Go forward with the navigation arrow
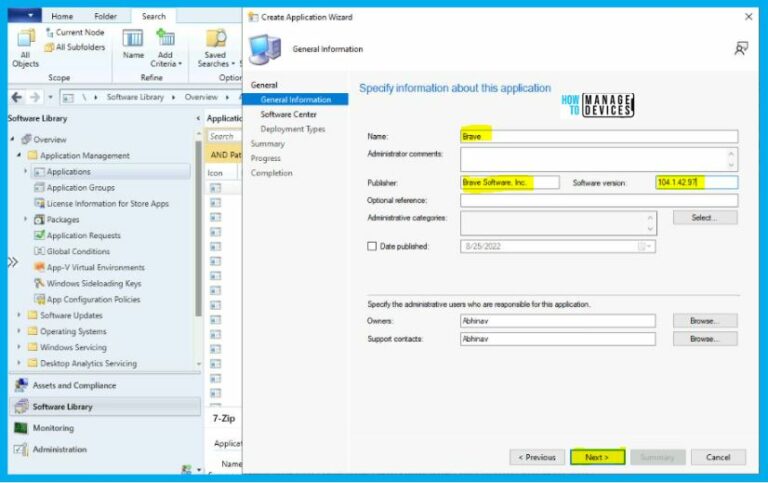Image resolution: width=768 pixels, height=483 pixels. point(34,97)
